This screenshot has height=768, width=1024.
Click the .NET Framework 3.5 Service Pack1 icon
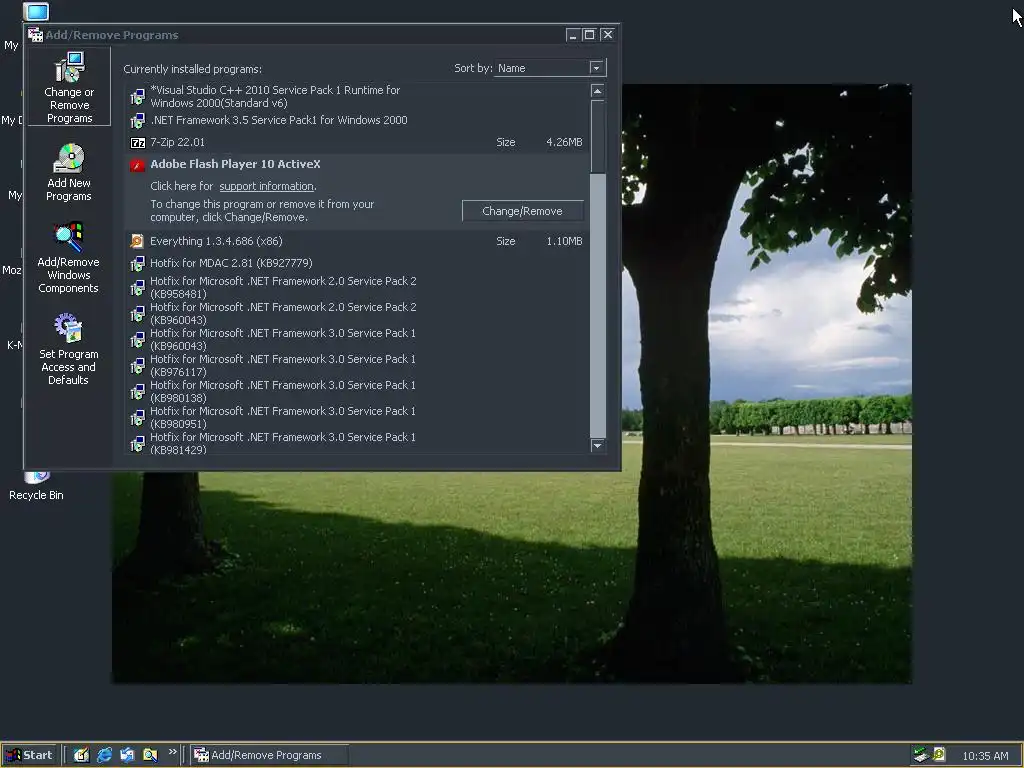[137, 121]
